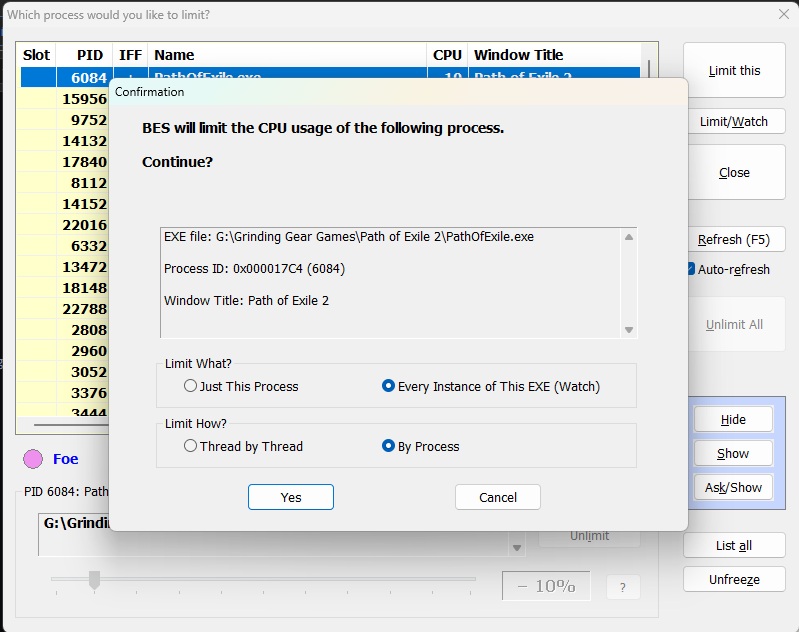Select the process row with PID 6332
799x632 pixels.
click(x=64, y=246)
